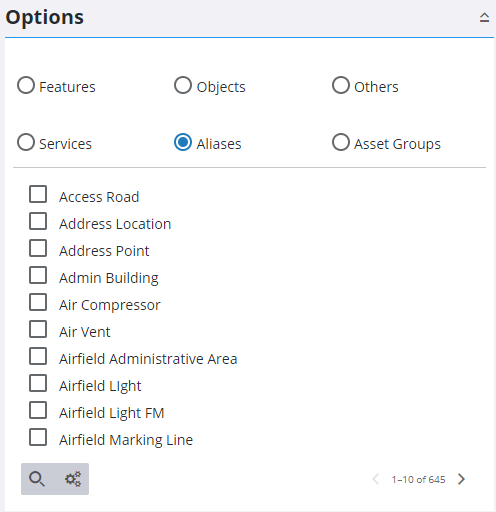Screen dimensions: 496x512
Task: Select the Features radio button
Action: point(26,85)
